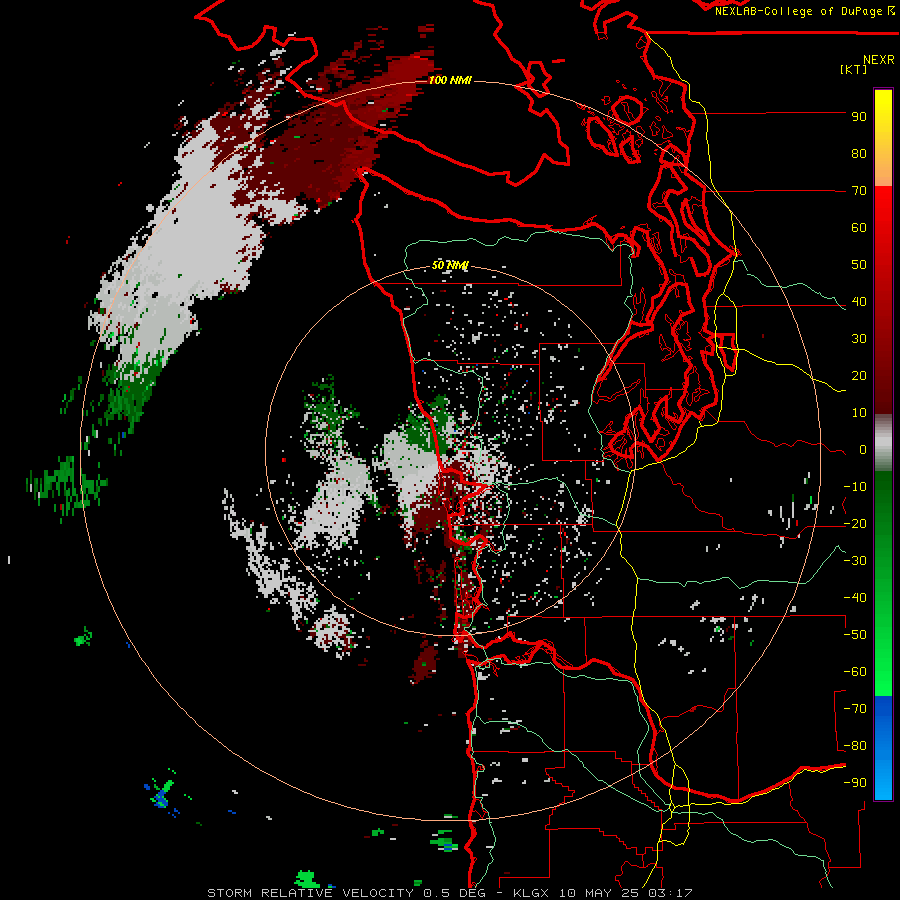Click the 60 value on the velocity scale
900x900 pixels.
[859, 227]
